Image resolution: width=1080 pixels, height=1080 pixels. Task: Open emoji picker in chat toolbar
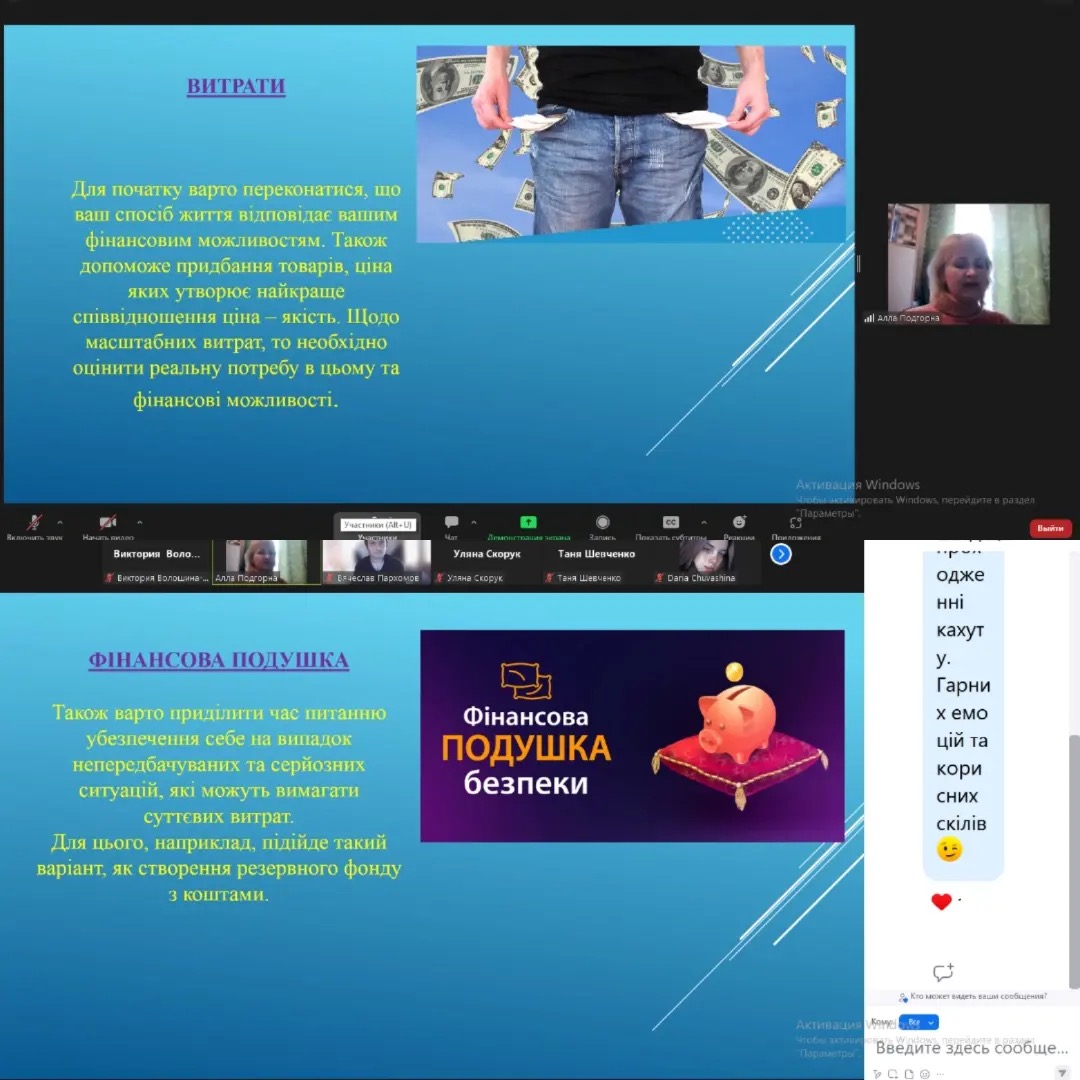[x=925, y=1074]
